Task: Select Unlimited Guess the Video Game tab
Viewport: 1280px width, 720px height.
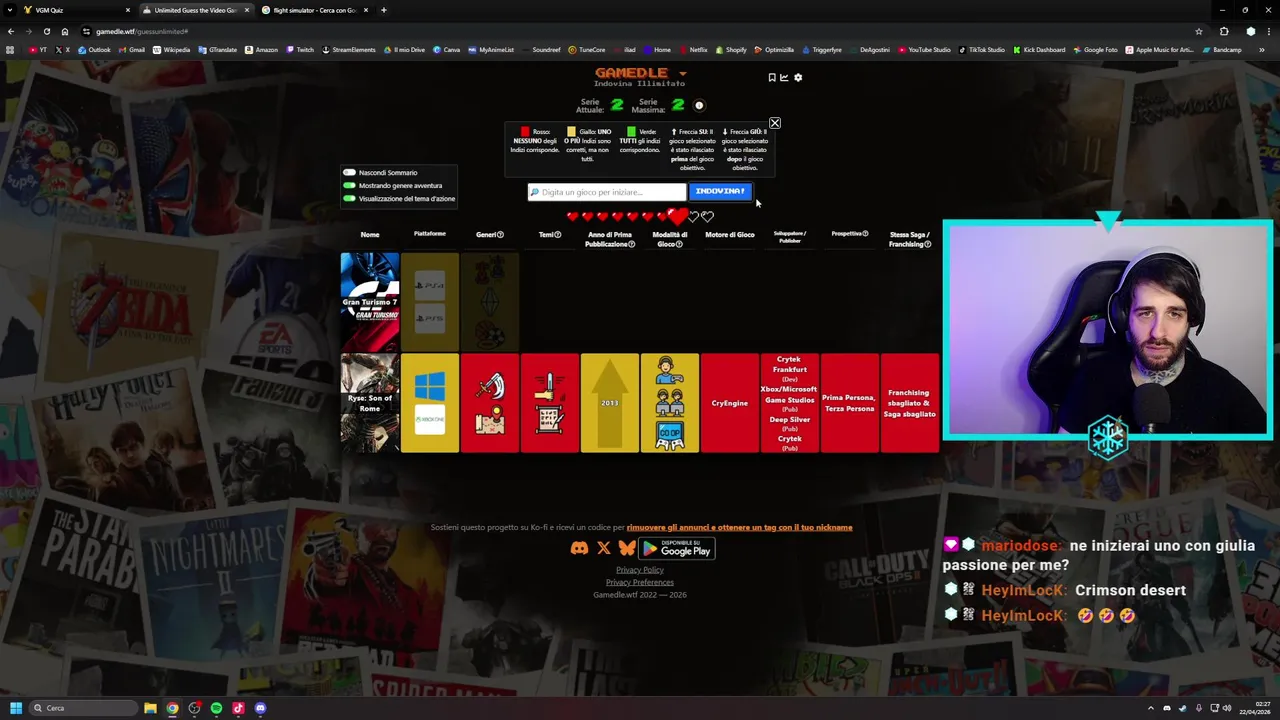Action: [195, 10]
